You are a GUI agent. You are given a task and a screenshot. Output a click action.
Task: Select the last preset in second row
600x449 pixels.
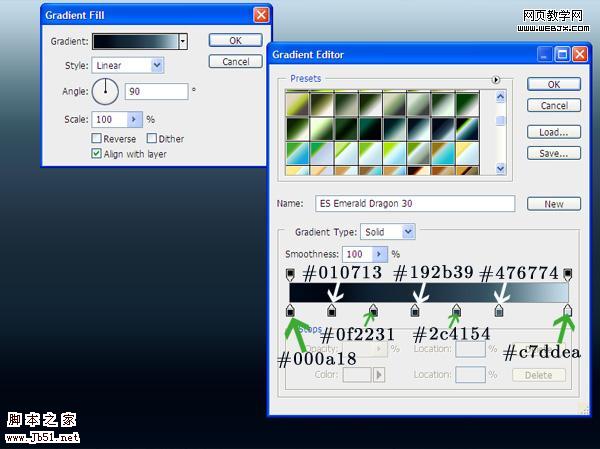click(x=467, y=129)
